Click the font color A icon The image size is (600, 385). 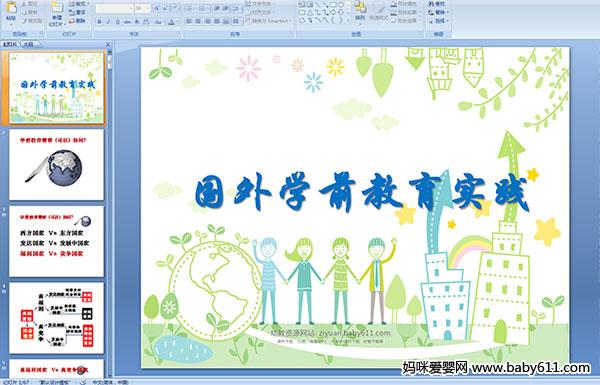click(171, 22)
